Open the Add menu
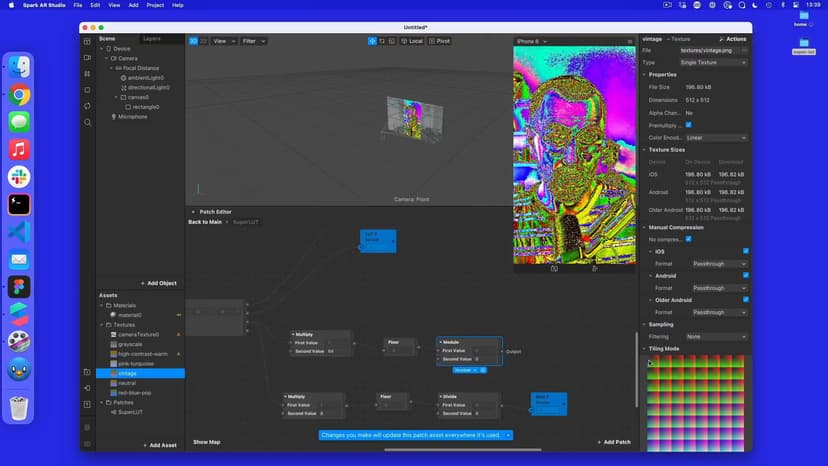 click(x=134, y=5)
